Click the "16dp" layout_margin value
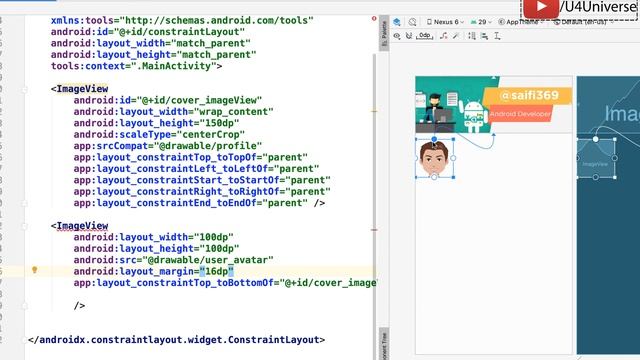Screen dimensions: 640x360 tap(216, 271)
